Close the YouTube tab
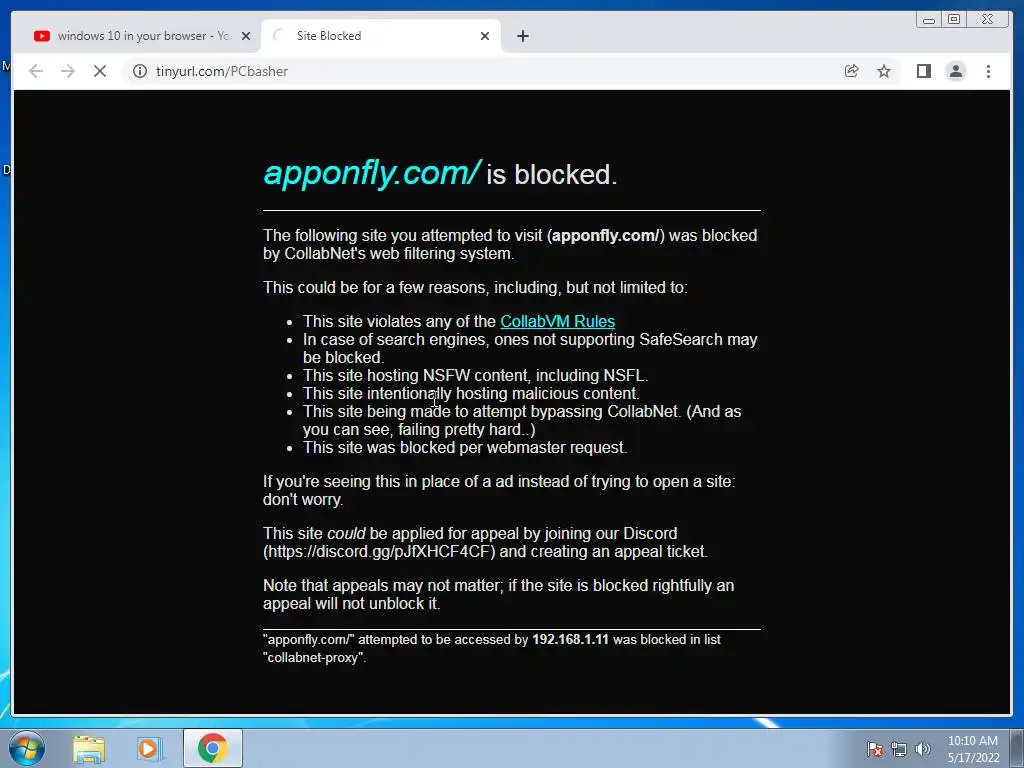Screen dimensions: 1024x768 point(246,36)
